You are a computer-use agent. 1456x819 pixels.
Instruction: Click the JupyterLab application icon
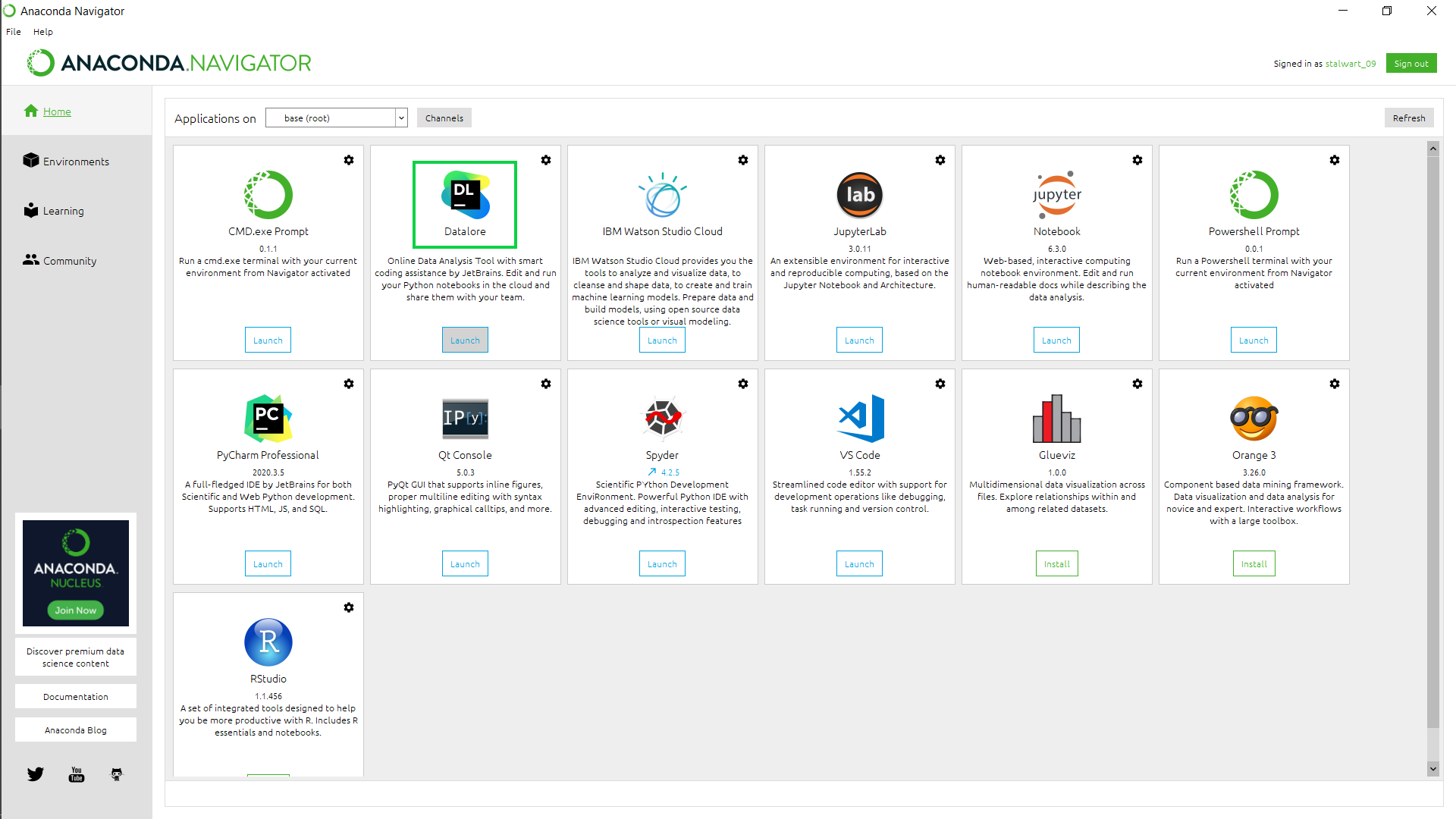click(860, 195)
